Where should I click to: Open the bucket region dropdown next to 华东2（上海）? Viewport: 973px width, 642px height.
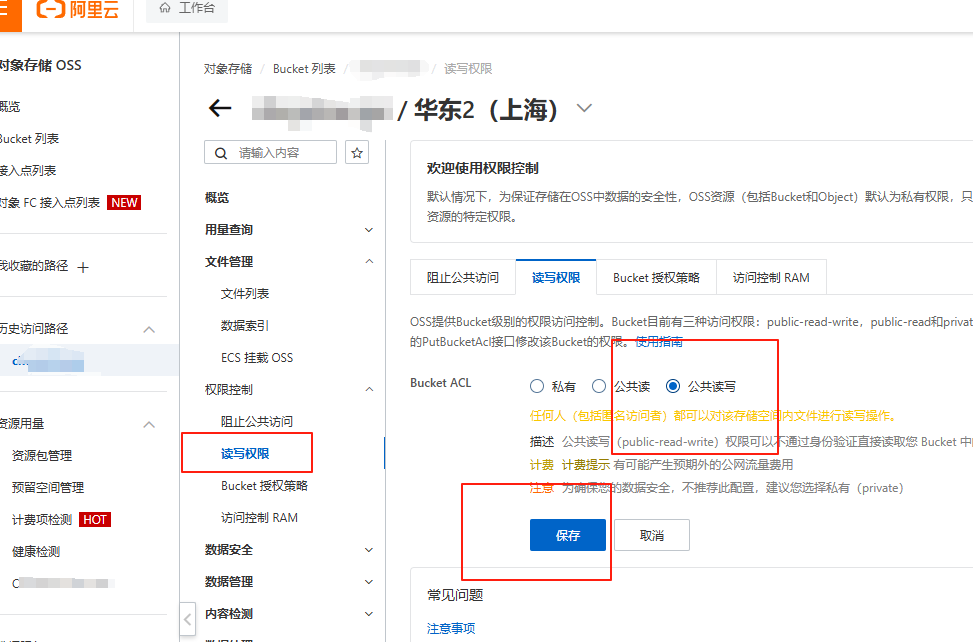pos(583,107)
